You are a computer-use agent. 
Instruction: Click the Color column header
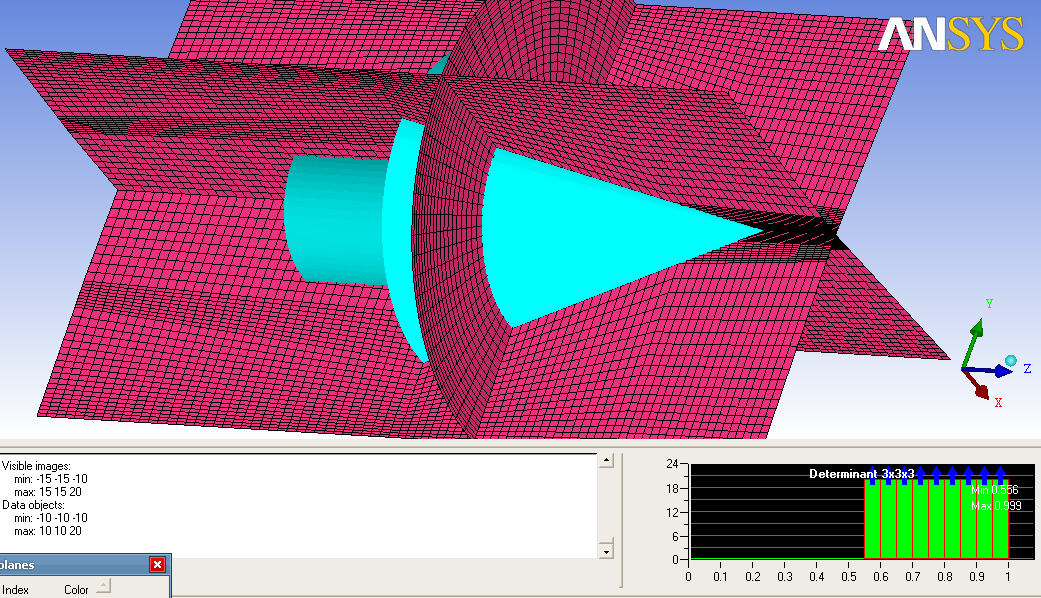(76, 590)
